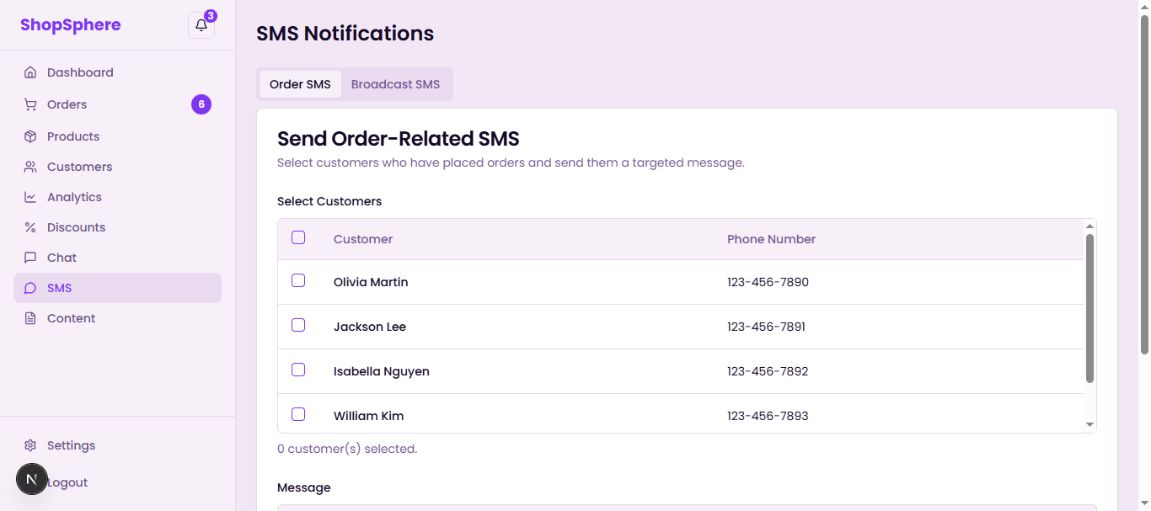Select the Jackson Lee checkbox
The height and width of the screenshot is (511, 1151).
click(x=298, y=325)
